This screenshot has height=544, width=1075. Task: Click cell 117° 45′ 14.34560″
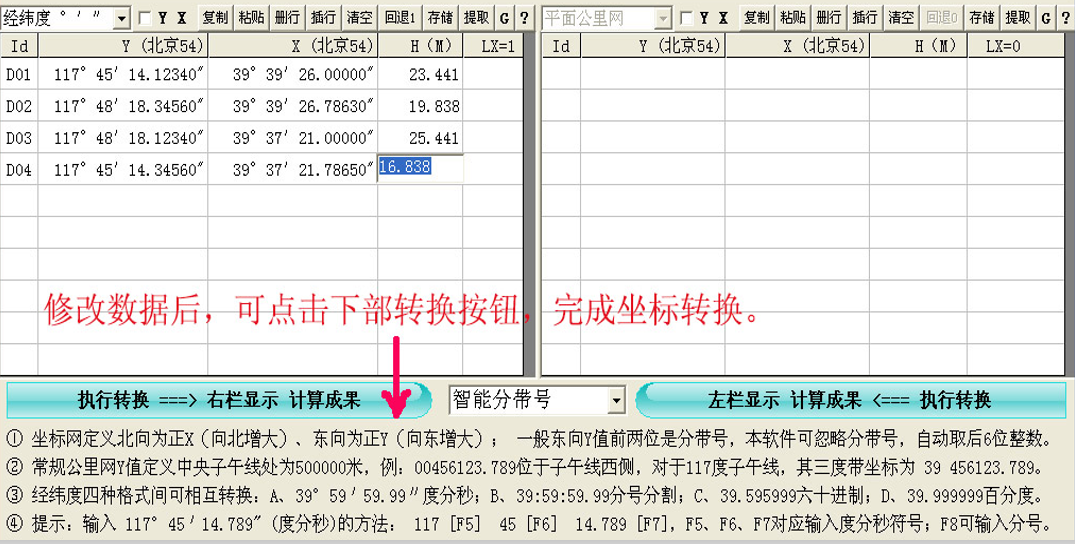[x=123, y=169]
